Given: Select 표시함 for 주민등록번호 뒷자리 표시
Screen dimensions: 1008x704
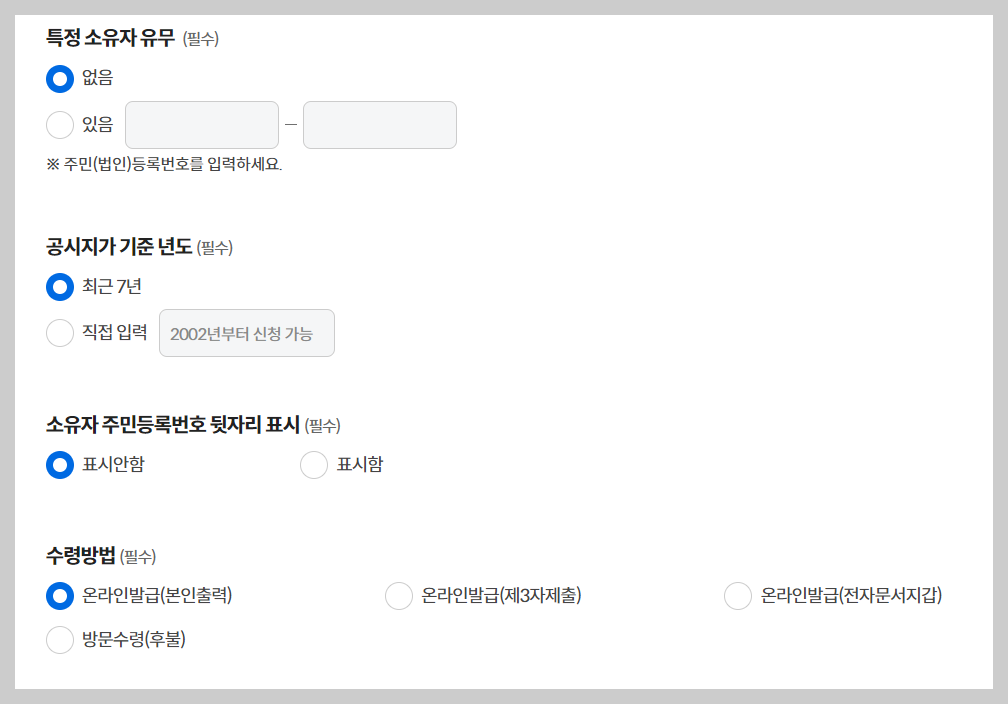Looking at the screenshot, I should coord(315,465).
